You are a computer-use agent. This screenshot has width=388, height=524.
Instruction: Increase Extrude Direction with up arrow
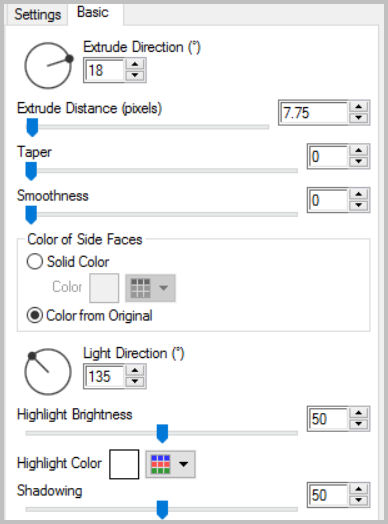point(135,64)
